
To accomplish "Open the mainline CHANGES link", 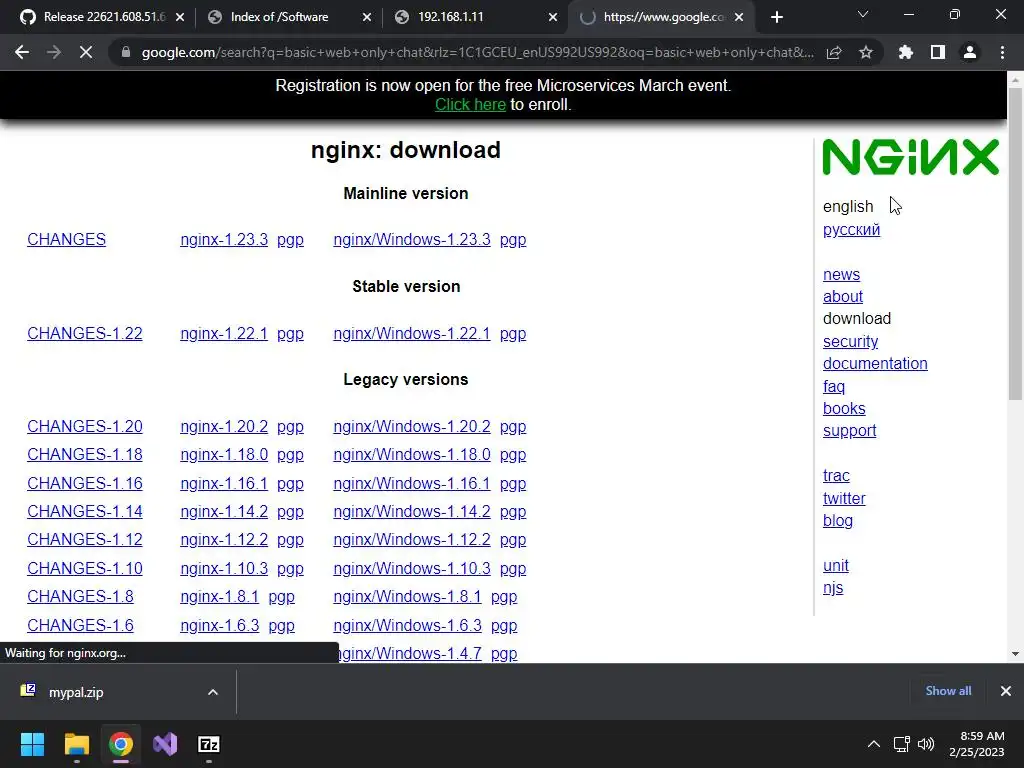I will point(66,240).
